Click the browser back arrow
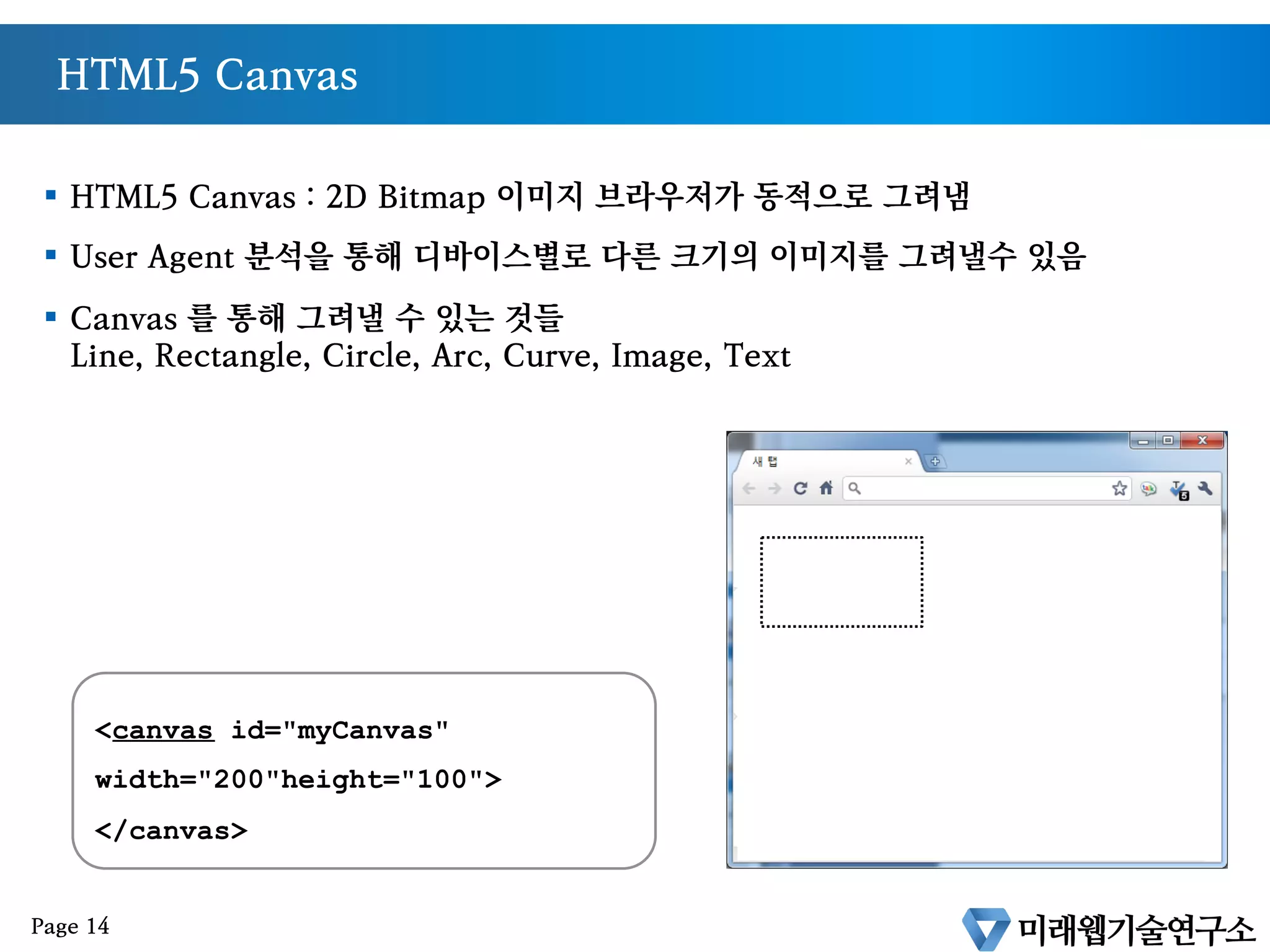 click(749, 488)
